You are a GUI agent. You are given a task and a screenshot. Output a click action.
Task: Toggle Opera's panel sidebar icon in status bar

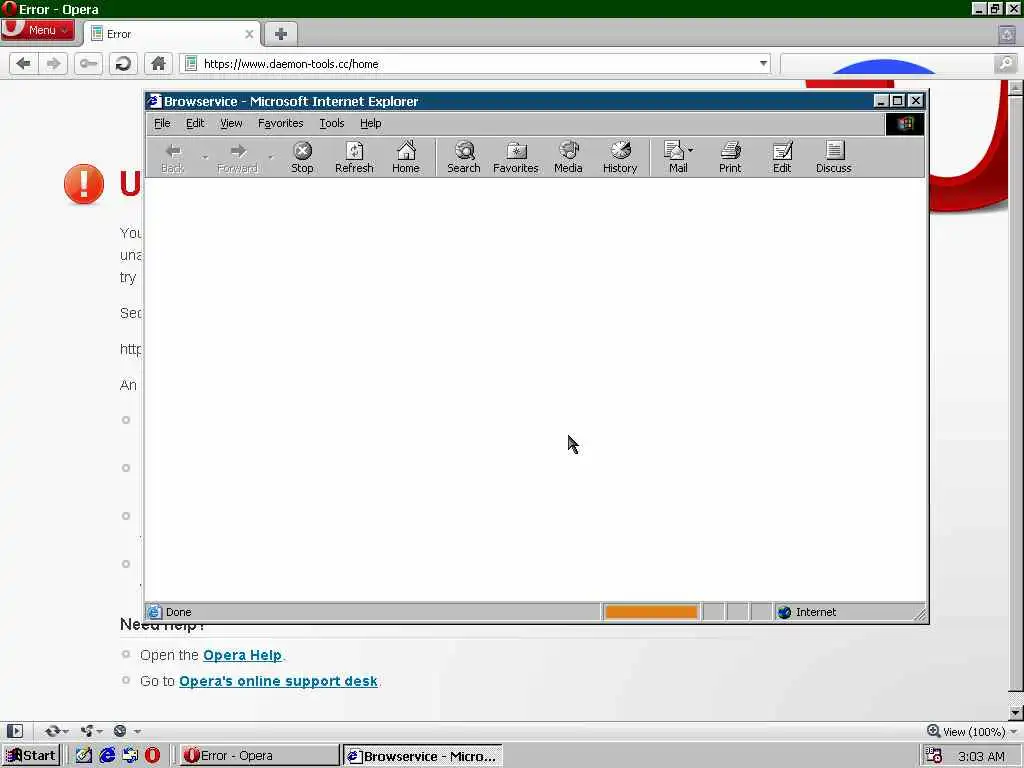coord(15,731)
